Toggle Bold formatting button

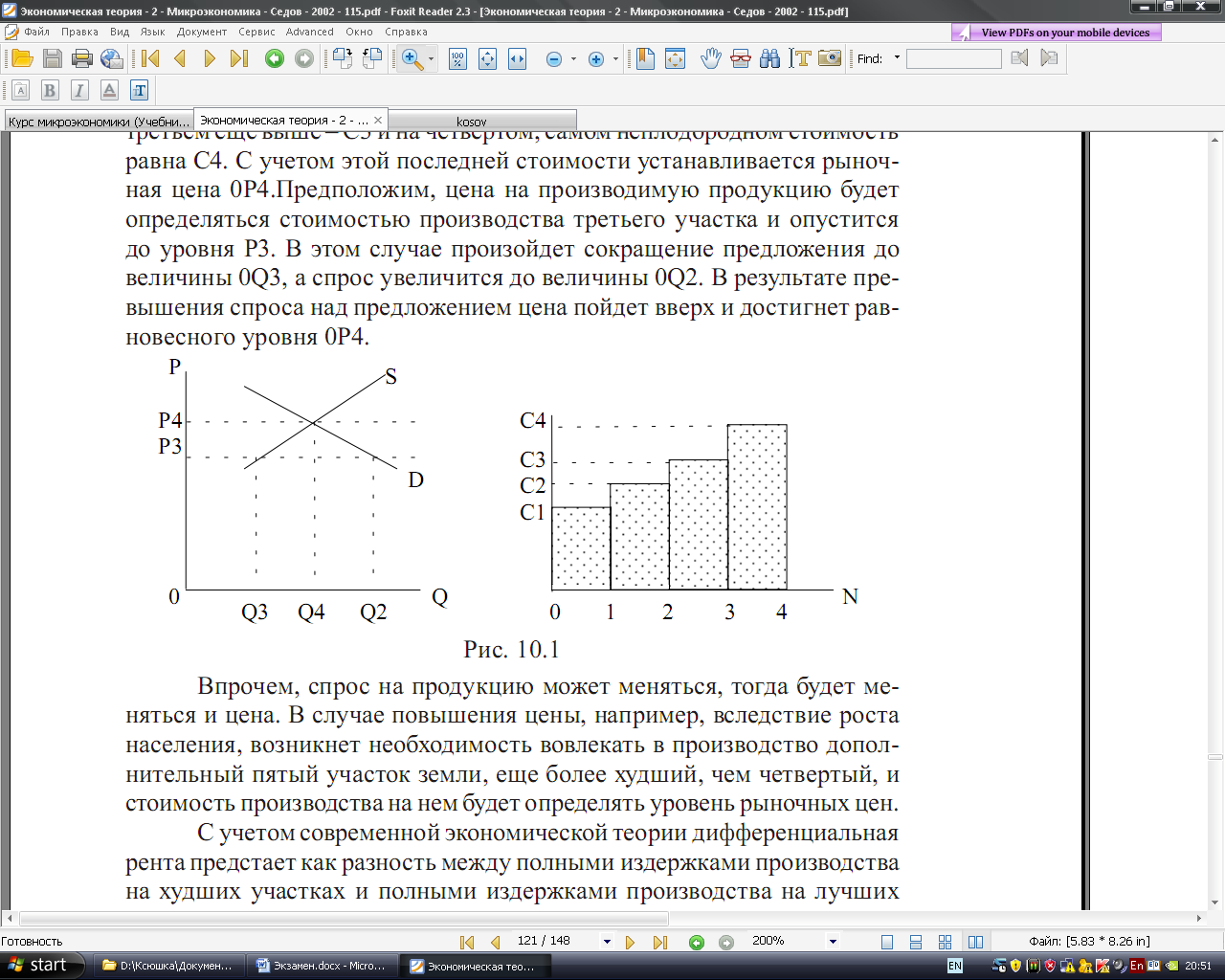(50, 90)
